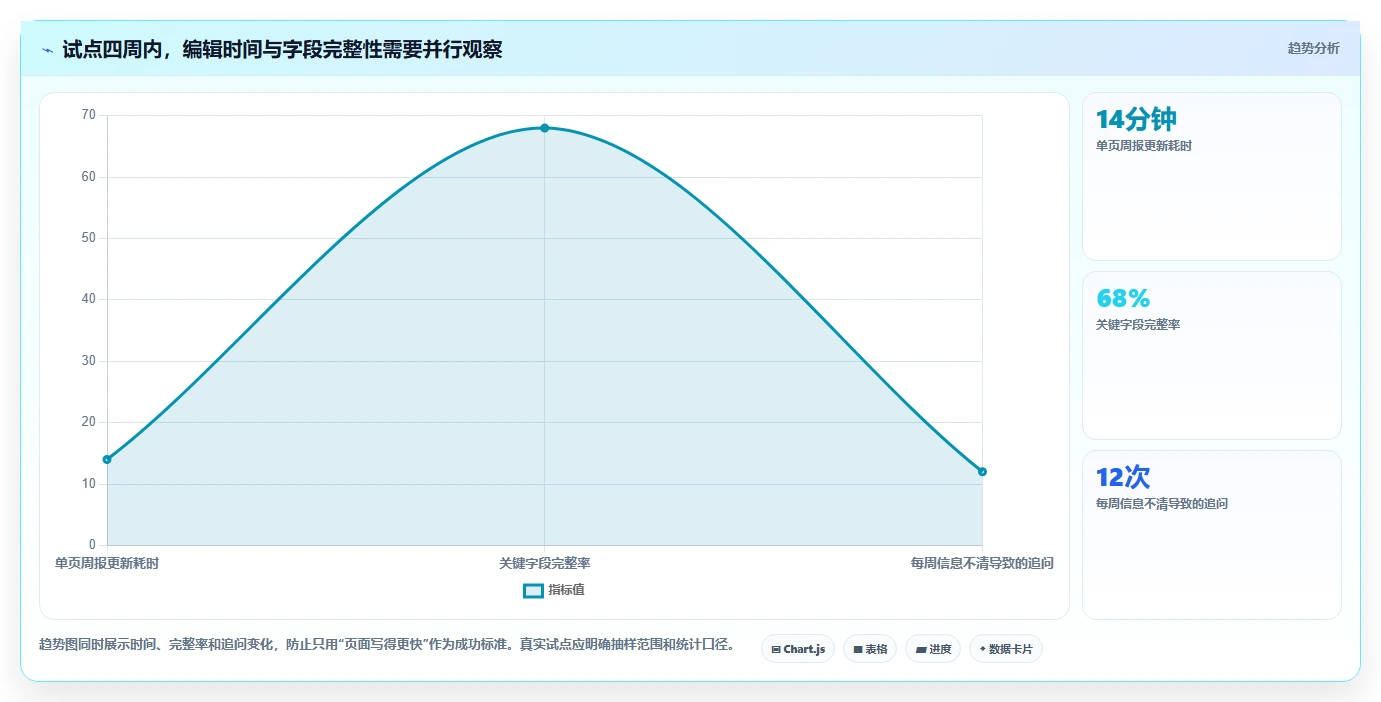Click the data point above 每周信息不清导致的追问

click(x=982, y=471)
